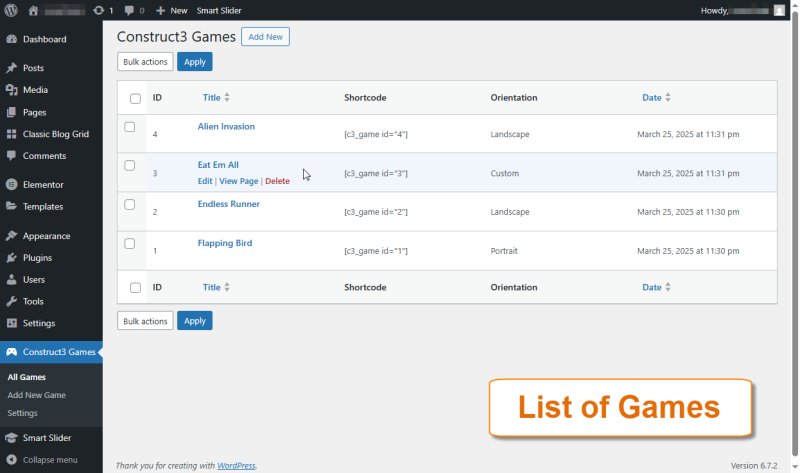Click the Plugins plug icon
This screenshot has width=800, height=473.
[x=12, y=258]
